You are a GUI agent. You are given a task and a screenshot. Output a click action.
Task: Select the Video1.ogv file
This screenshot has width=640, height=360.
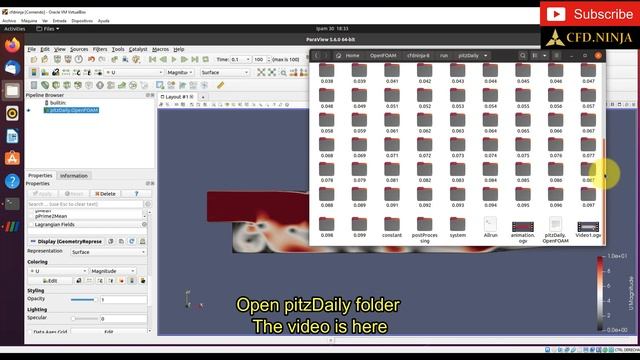tap(588, 229)
